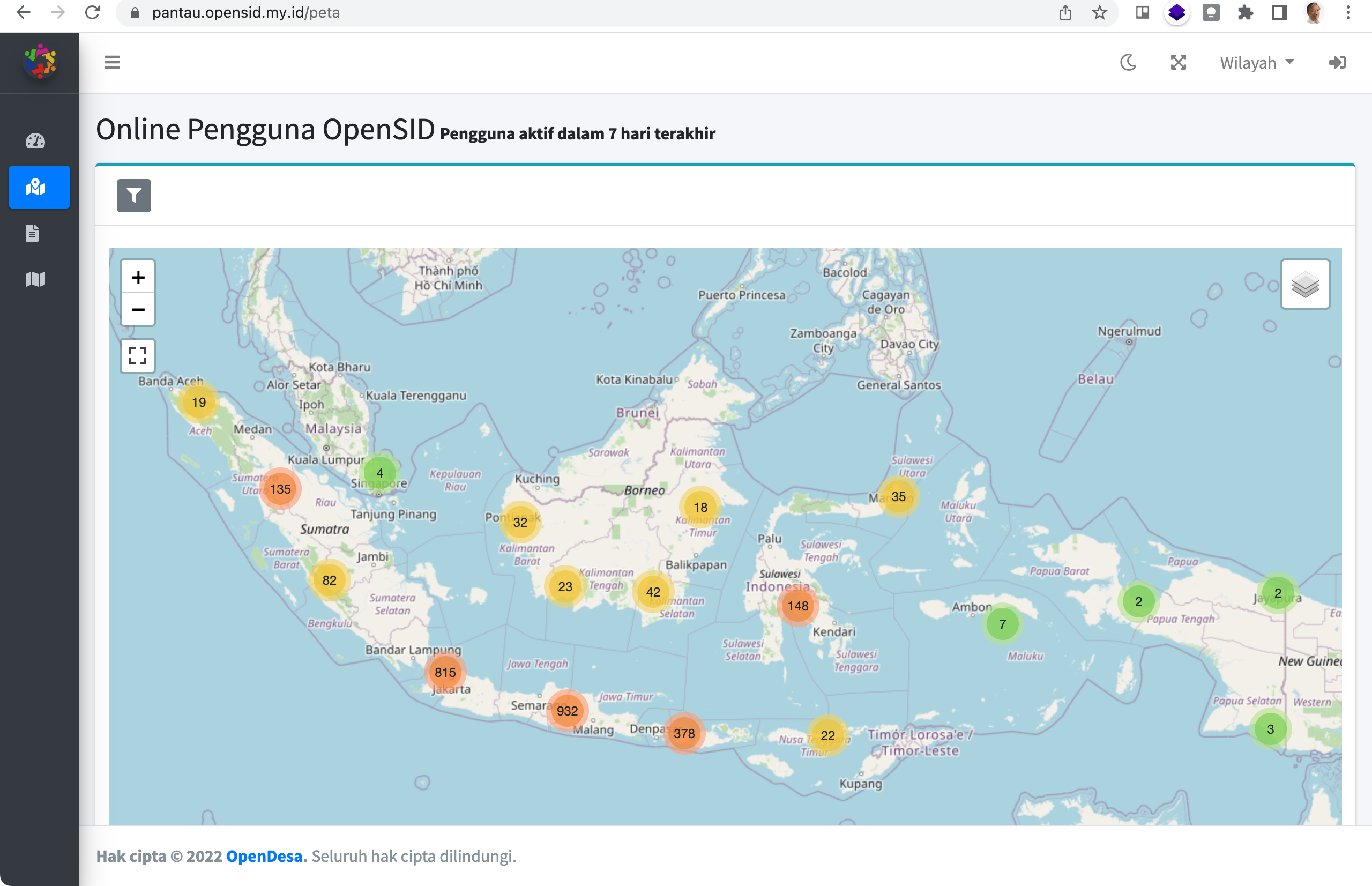
Task: Click the OpenSID logo in the corner
Action: (38, 61)
